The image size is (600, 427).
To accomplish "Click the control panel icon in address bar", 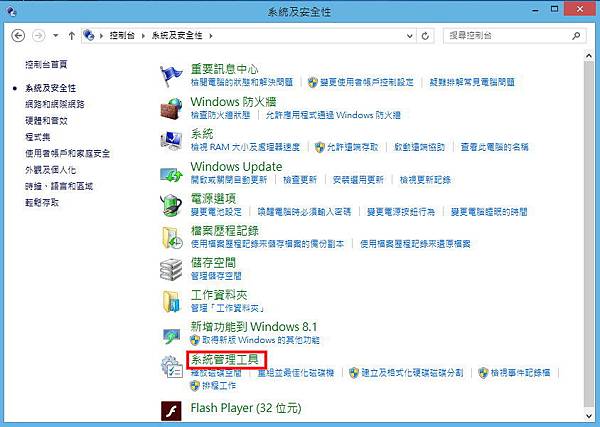I will pyautogui.click(x=89, y=35).
